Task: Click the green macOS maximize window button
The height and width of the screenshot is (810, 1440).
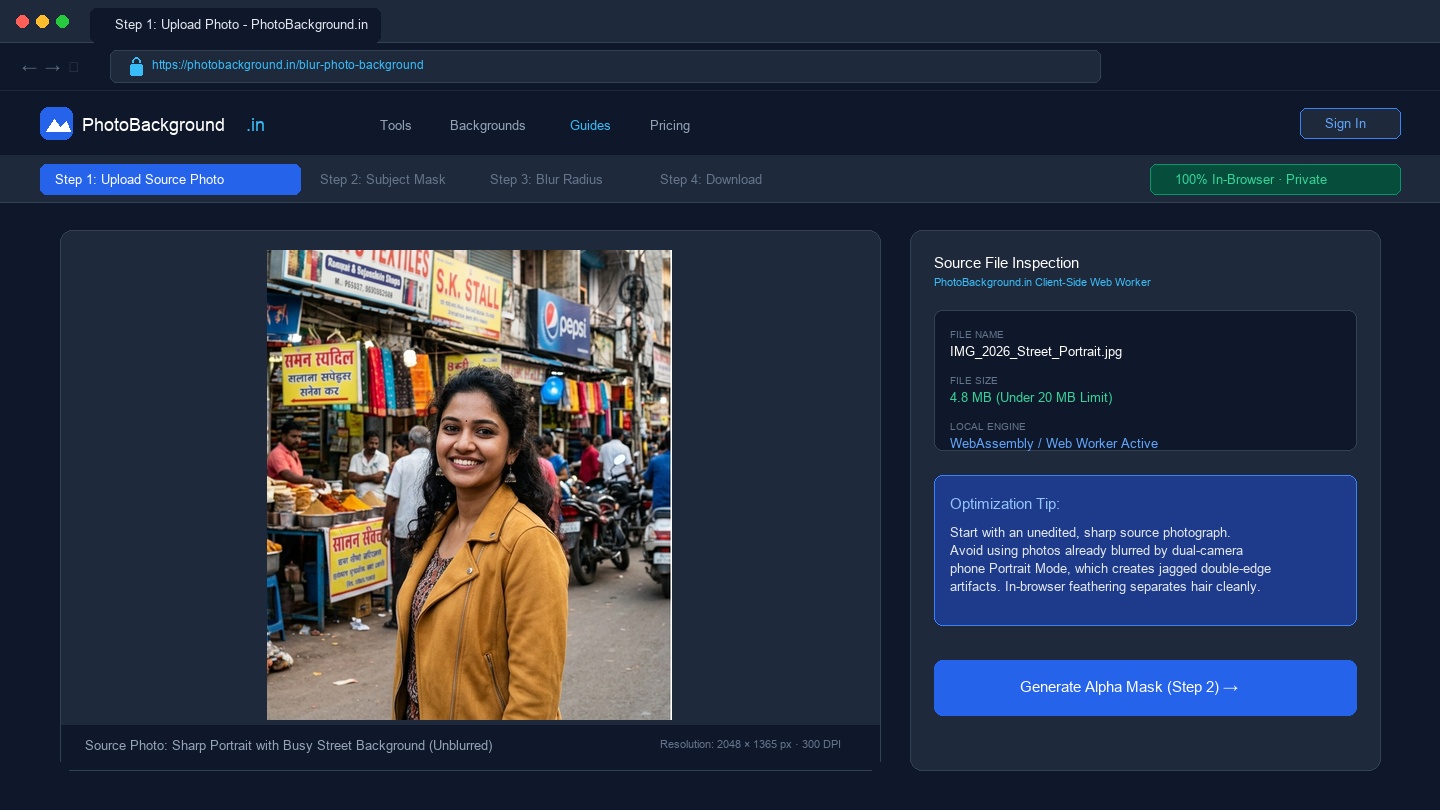Action: point(63,21)
